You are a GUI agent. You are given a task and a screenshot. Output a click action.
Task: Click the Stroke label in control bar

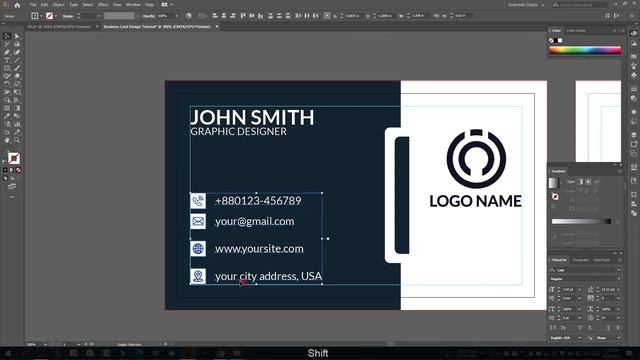pos(68,16)
